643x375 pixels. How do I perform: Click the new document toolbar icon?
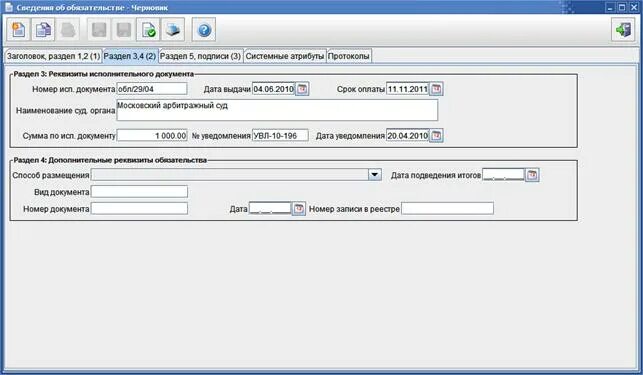pyautogui.click(x=18, y=30)
